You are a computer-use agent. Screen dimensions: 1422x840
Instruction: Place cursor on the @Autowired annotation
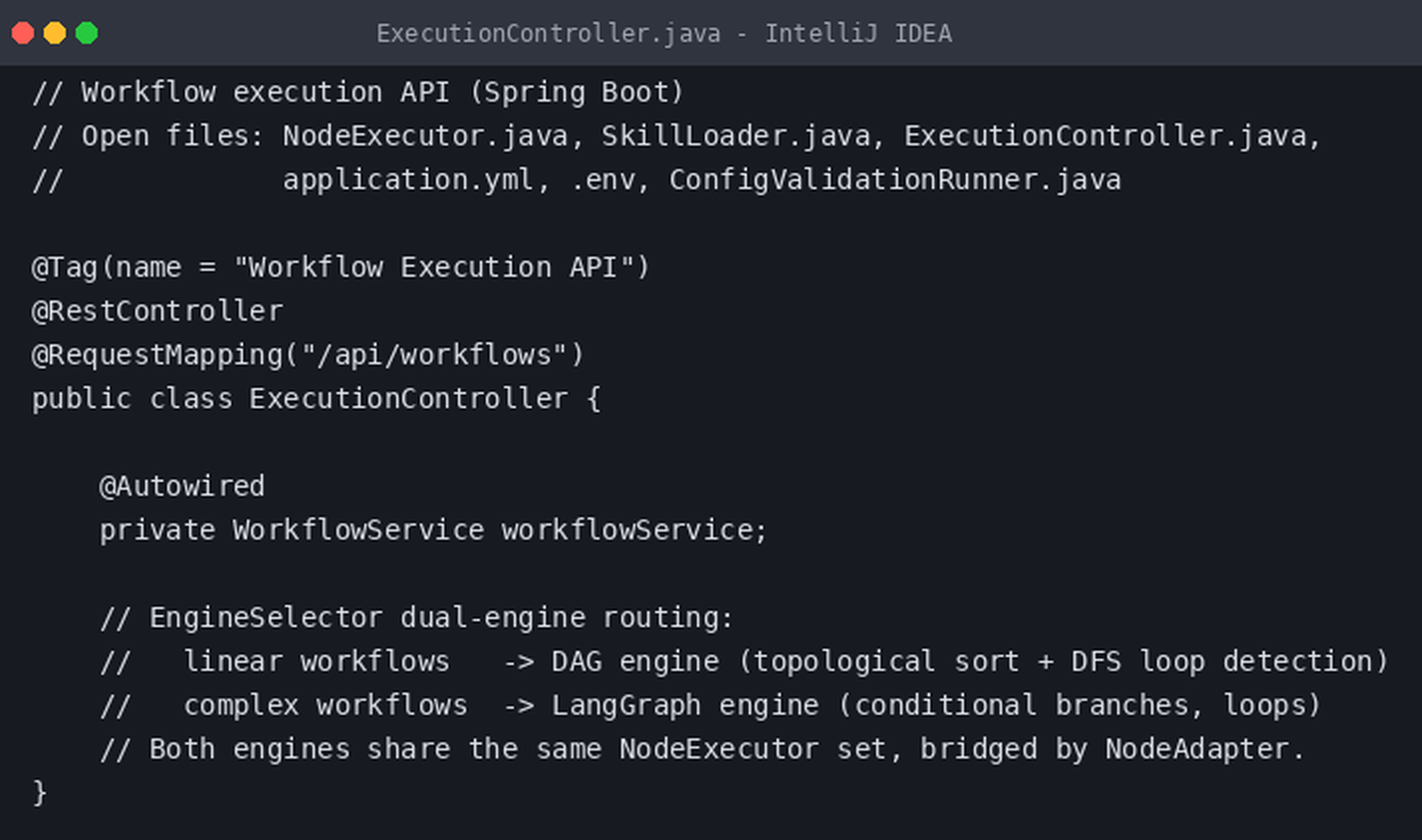182,486
